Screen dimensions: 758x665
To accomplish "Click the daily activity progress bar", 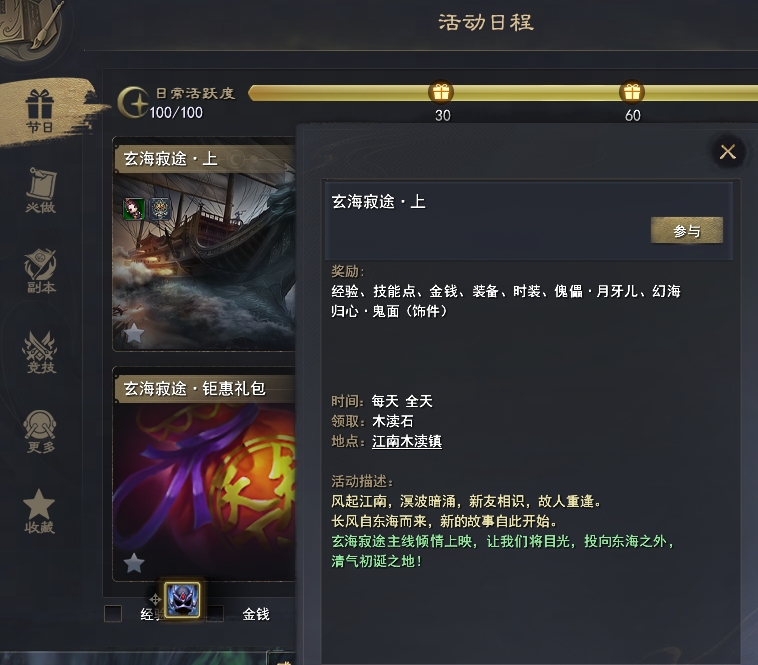I will coord(503,92).
